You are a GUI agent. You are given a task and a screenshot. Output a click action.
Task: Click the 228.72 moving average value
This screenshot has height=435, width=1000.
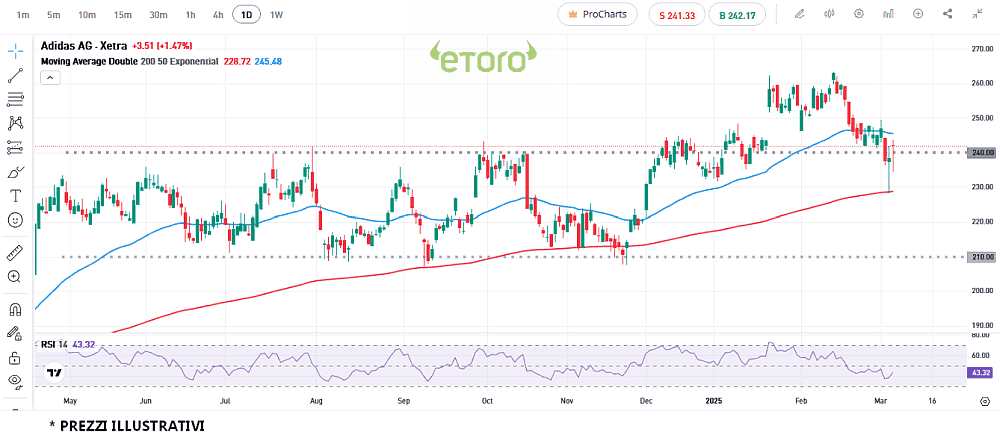(x=236, y=61)
